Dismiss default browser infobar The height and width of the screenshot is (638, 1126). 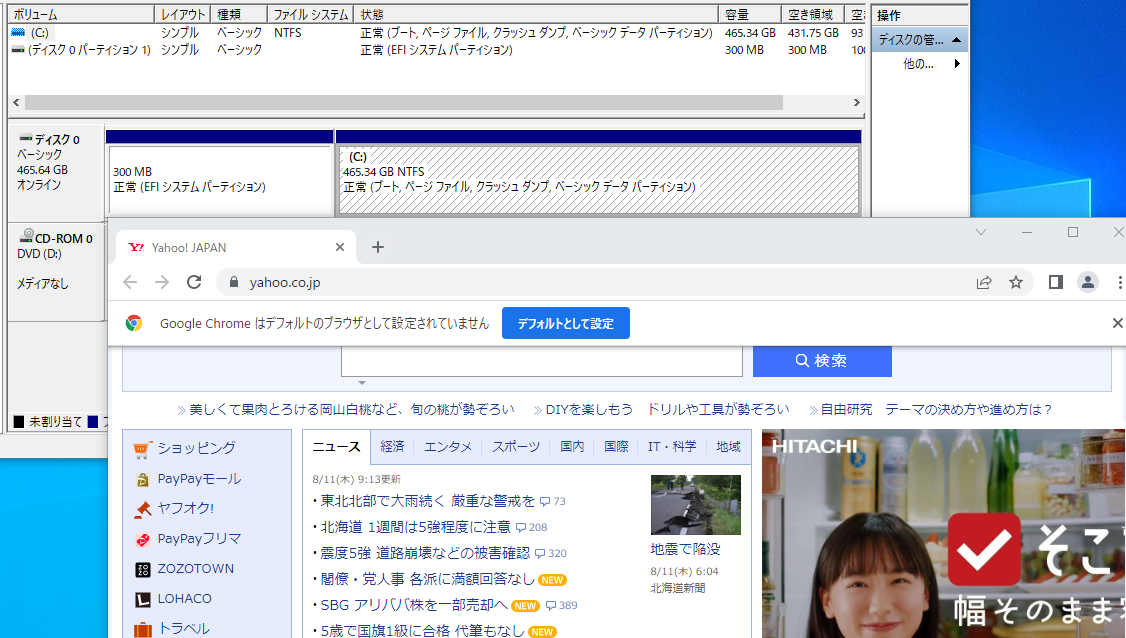pos(1117,323)
